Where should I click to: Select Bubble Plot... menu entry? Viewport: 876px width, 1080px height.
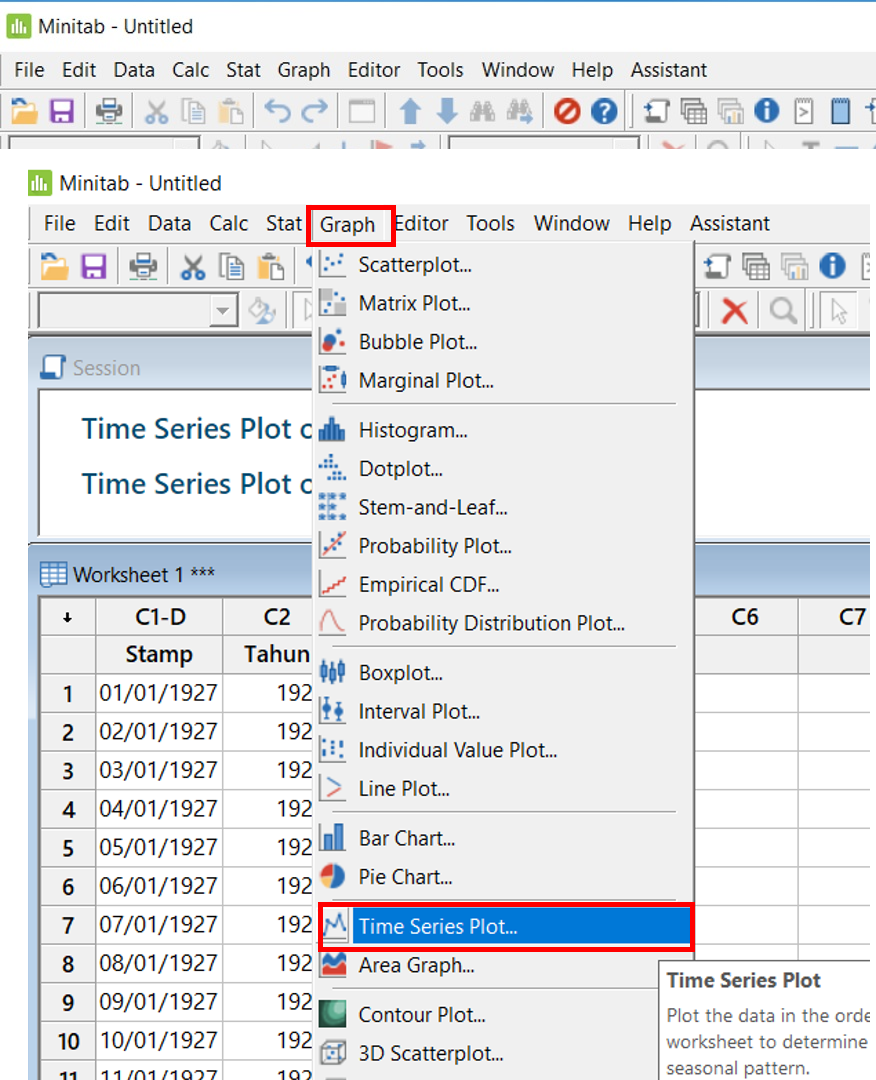coord(503,342)
